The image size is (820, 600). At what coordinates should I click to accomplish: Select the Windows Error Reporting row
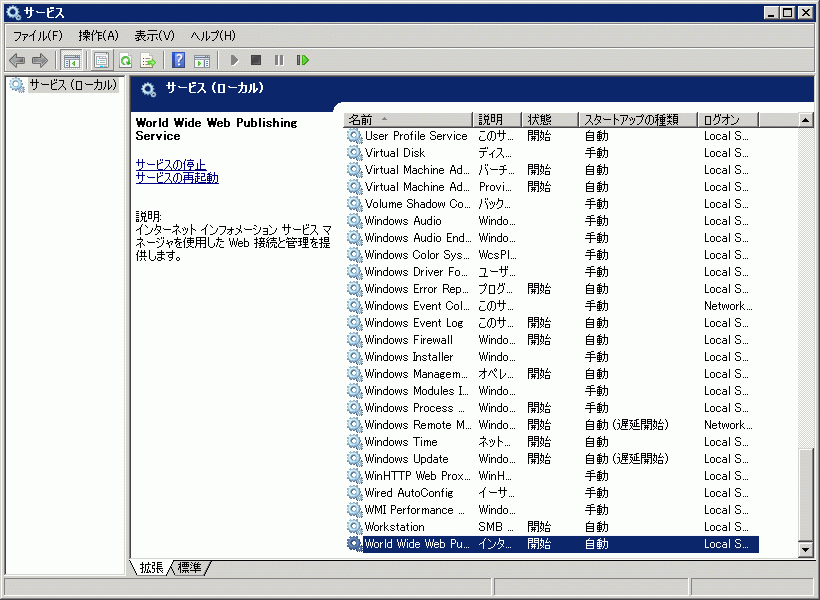pos(552,289)
